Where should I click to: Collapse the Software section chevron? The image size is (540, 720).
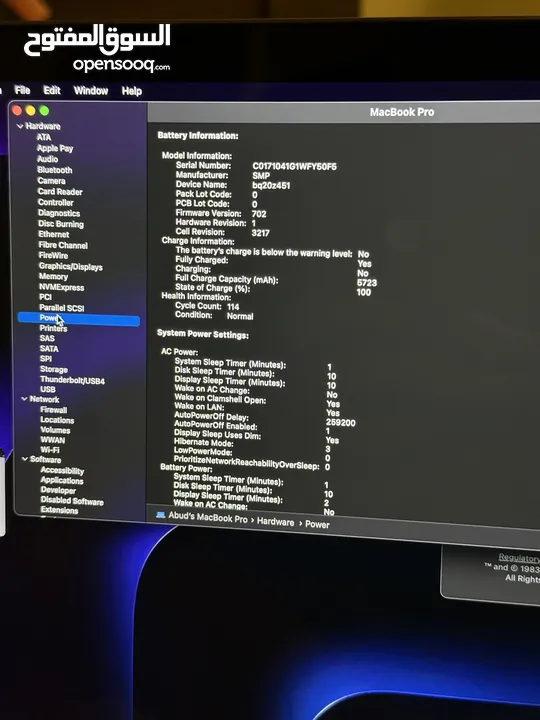point(25,459)
